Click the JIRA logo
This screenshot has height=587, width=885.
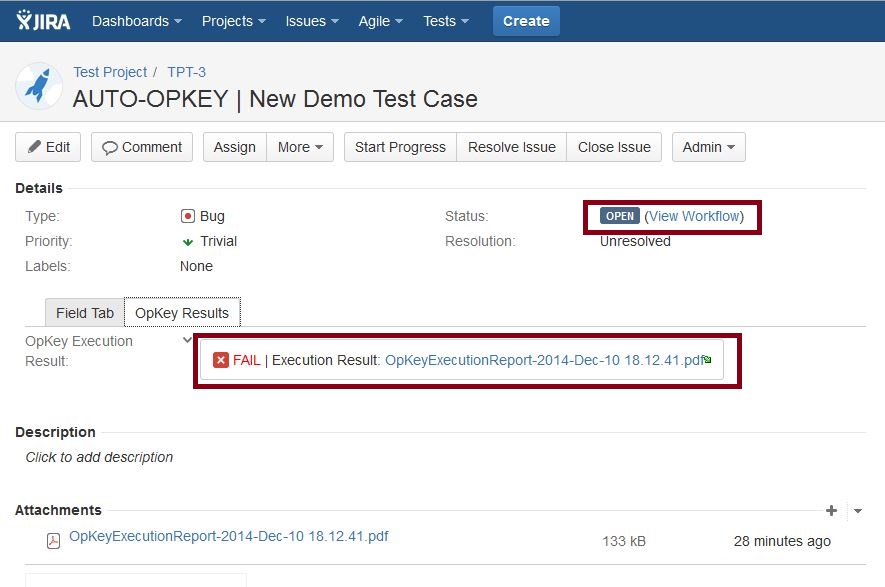(x=43, y=20)
